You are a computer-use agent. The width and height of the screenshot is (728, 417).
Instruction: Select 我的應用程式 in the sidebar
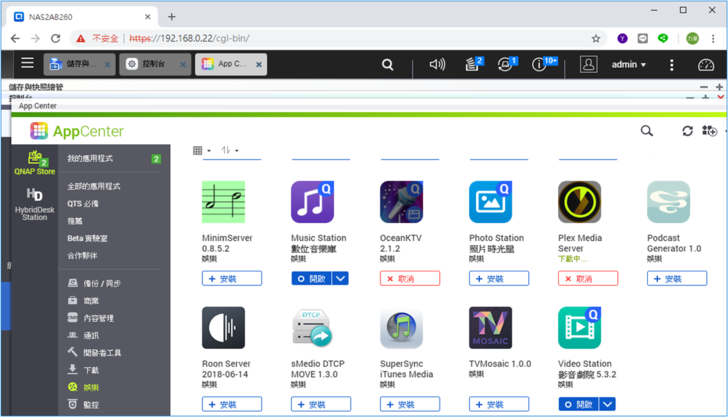tap(114, 159)
